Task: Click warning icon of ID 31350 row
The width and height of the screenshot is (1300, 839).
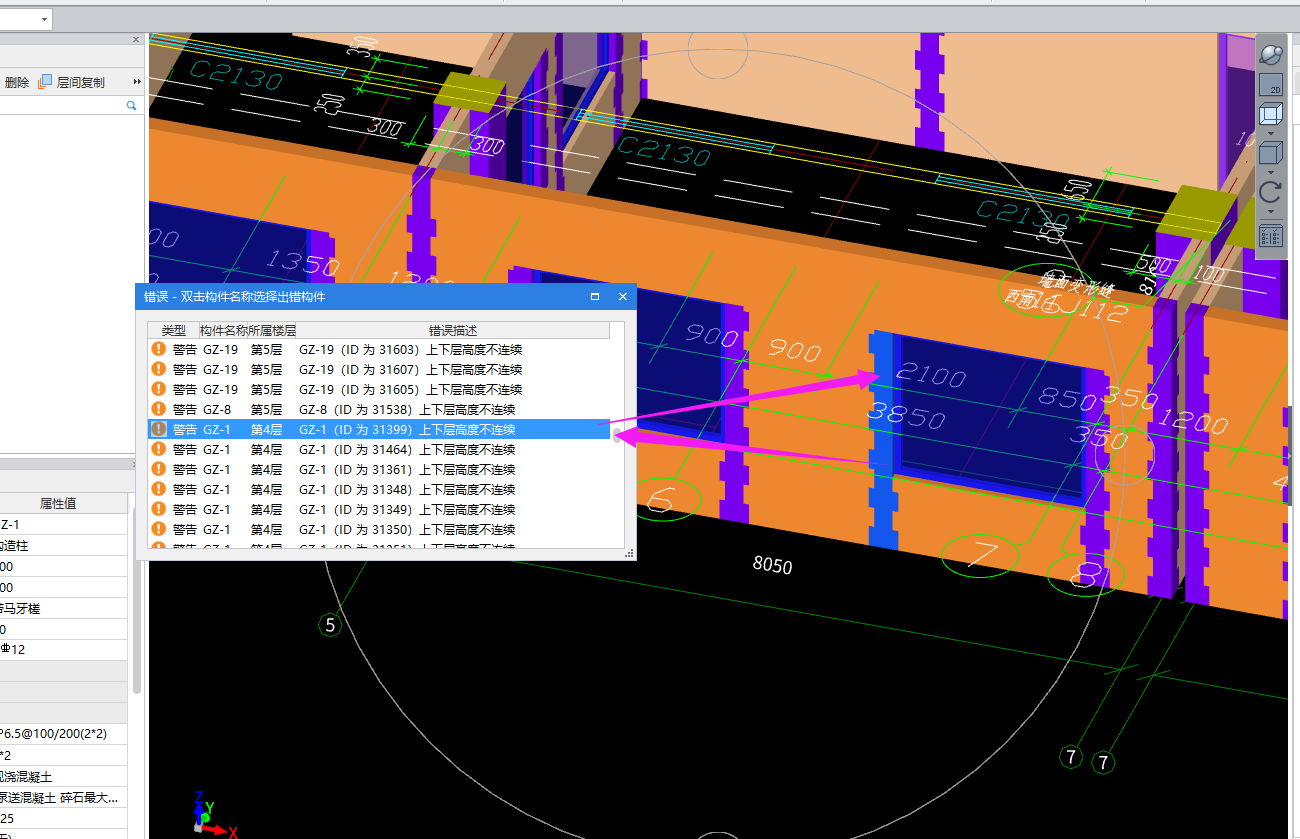Action: coord(158,530)
